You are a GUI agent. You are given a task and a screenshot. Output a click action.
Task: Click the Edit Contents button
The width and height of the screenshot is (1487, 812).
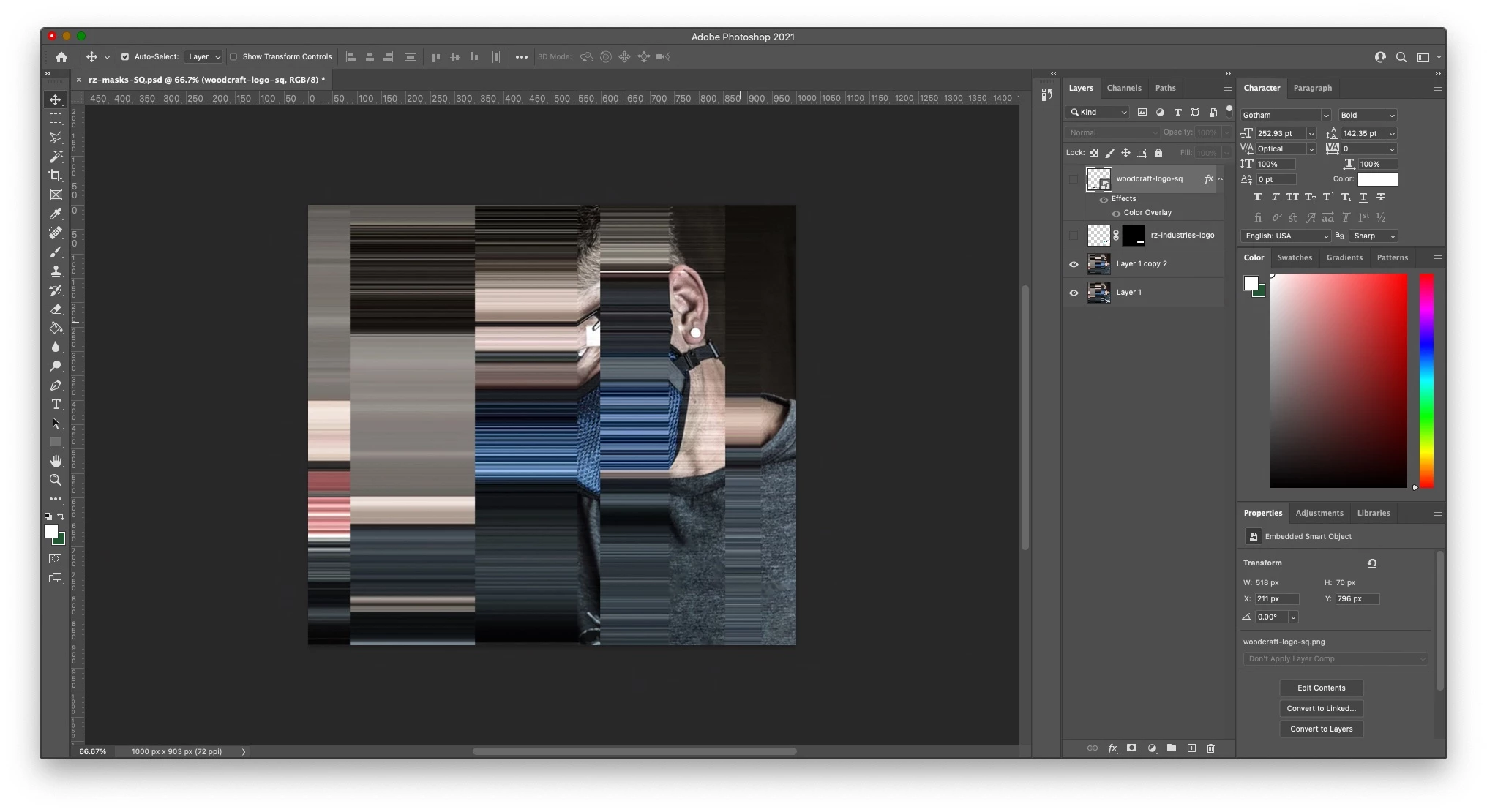point(1321,688)
